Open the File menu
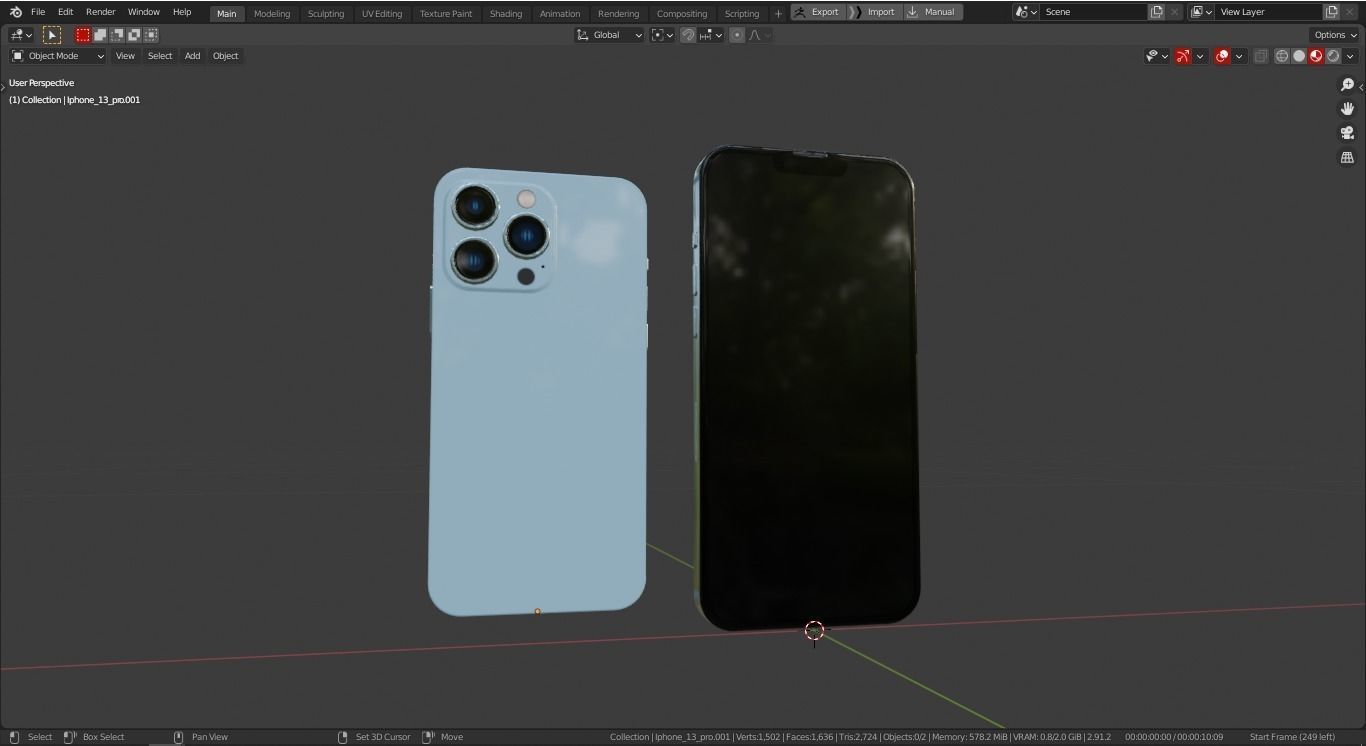Viewport: 1366px width, 746px height. [x=38, y=12]
